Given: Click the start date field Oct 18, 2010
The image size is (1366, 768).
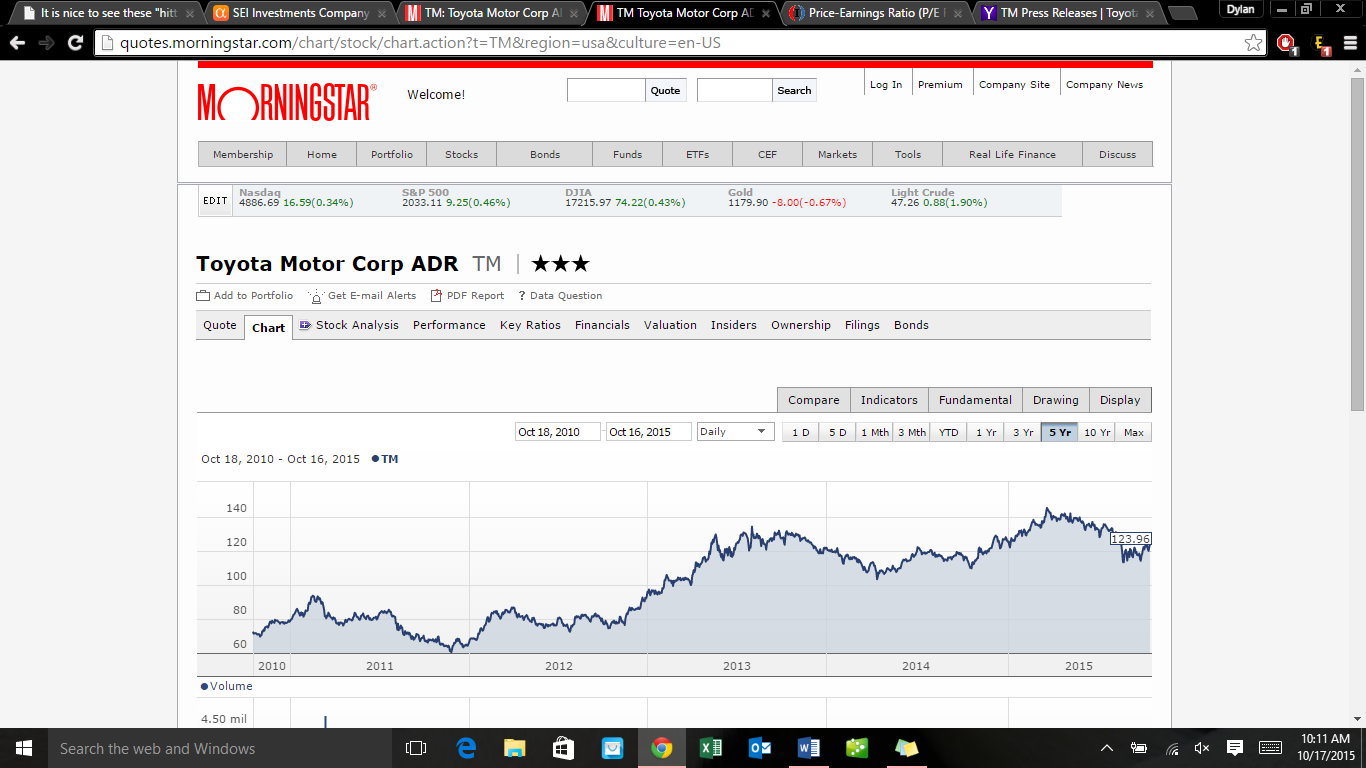Looking at the screenshot, I should (x=558, y=432).
